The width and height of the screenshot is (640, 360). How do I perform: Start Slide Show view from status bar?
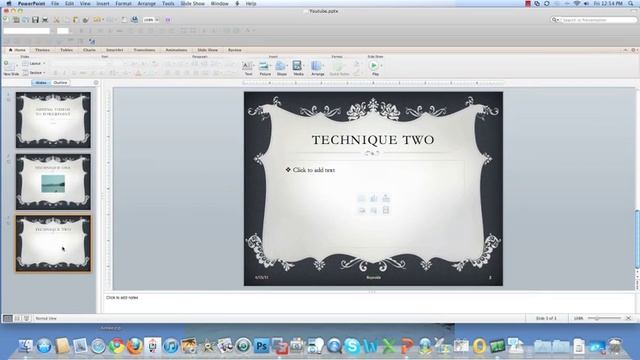[27, 318]
